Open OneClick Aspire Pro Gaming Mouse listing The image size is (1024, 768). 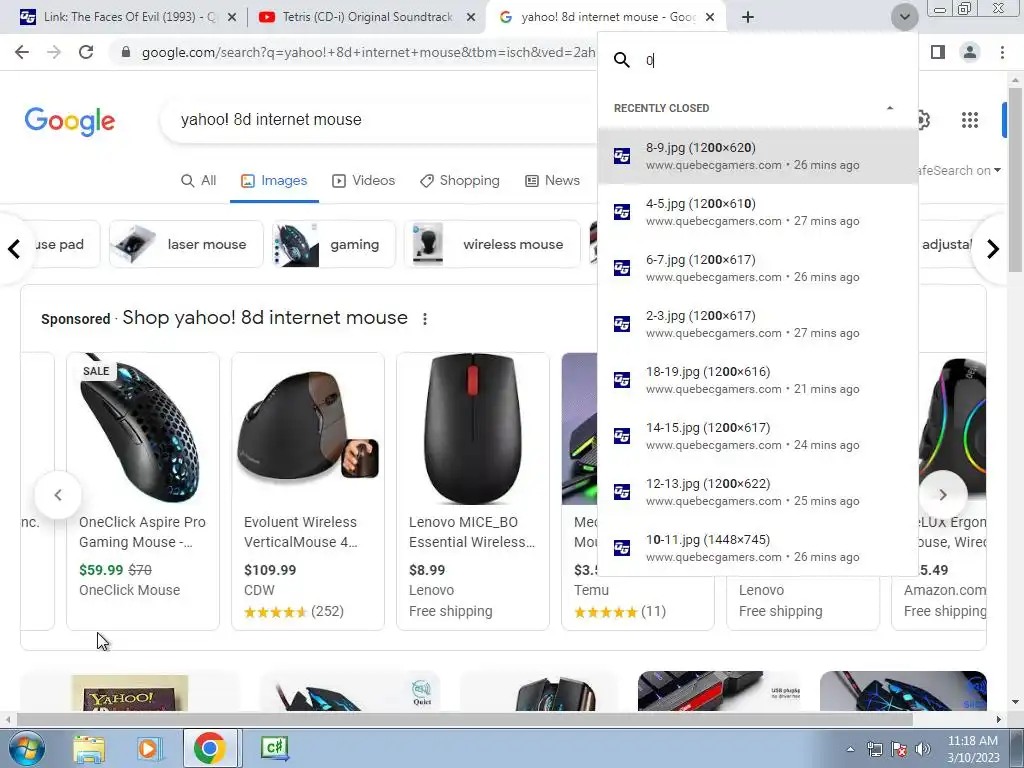(x=142, y=532)
